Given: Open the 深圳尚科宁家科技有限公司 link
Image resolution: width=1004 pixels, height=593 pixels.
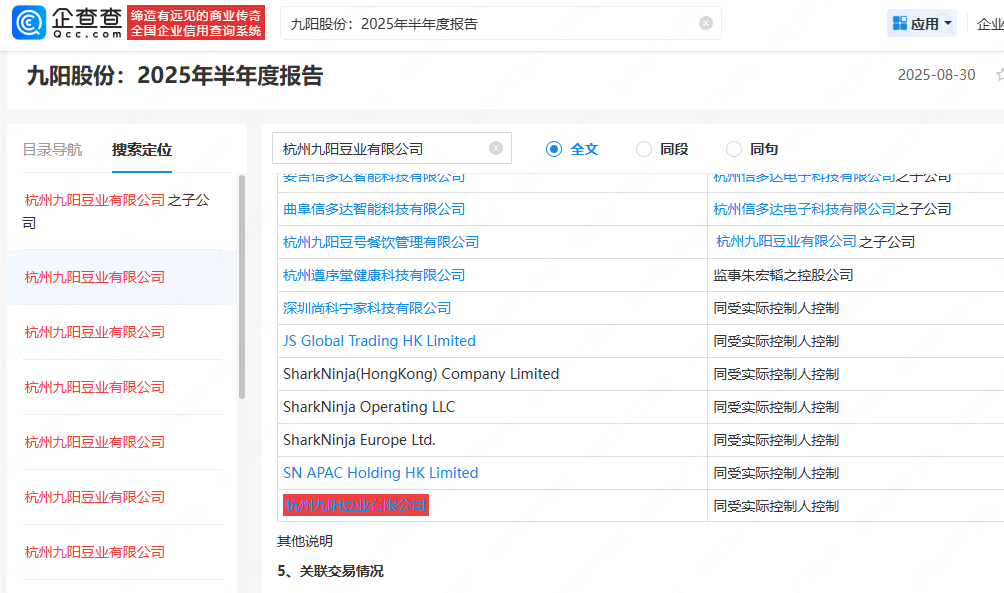Looking at the screenshot, I should click(367, 308).
